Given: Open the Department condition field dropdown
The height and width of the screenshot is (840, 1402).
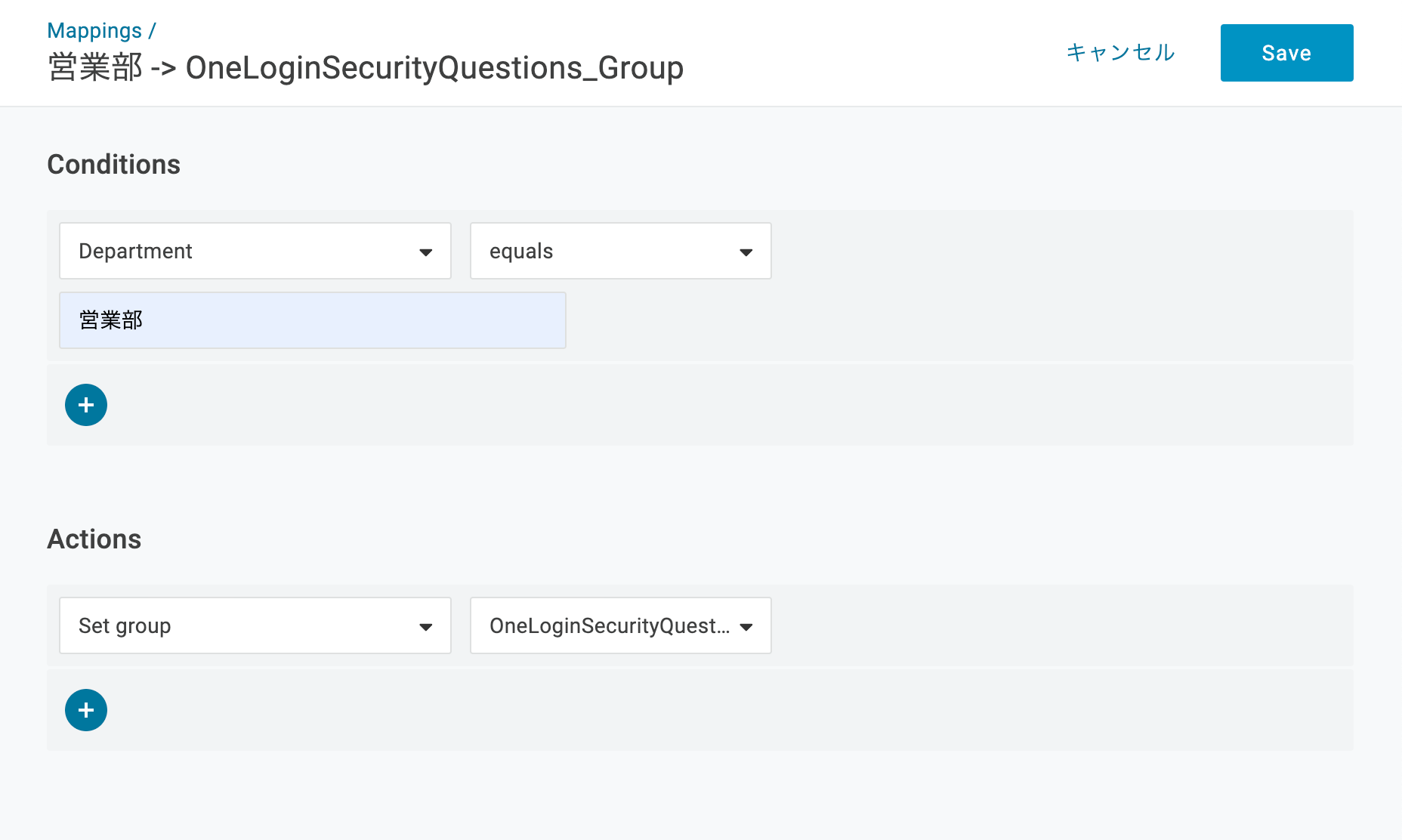Looking at the screenshot, I should tap(255, 251).
